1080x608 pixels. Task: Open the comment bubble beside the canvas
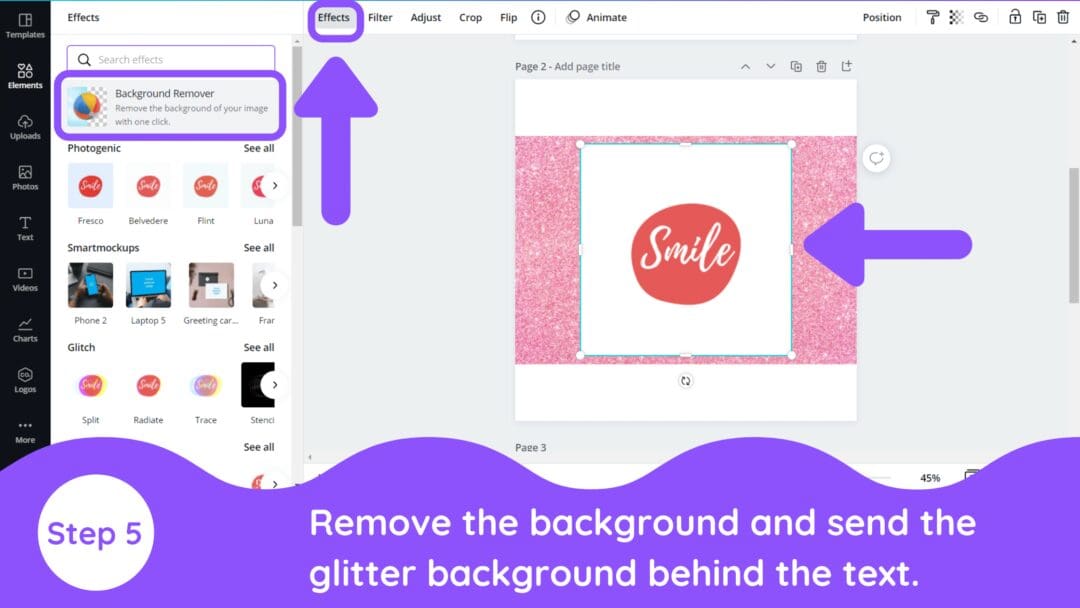pyautogui.click(x=876, y=158)
